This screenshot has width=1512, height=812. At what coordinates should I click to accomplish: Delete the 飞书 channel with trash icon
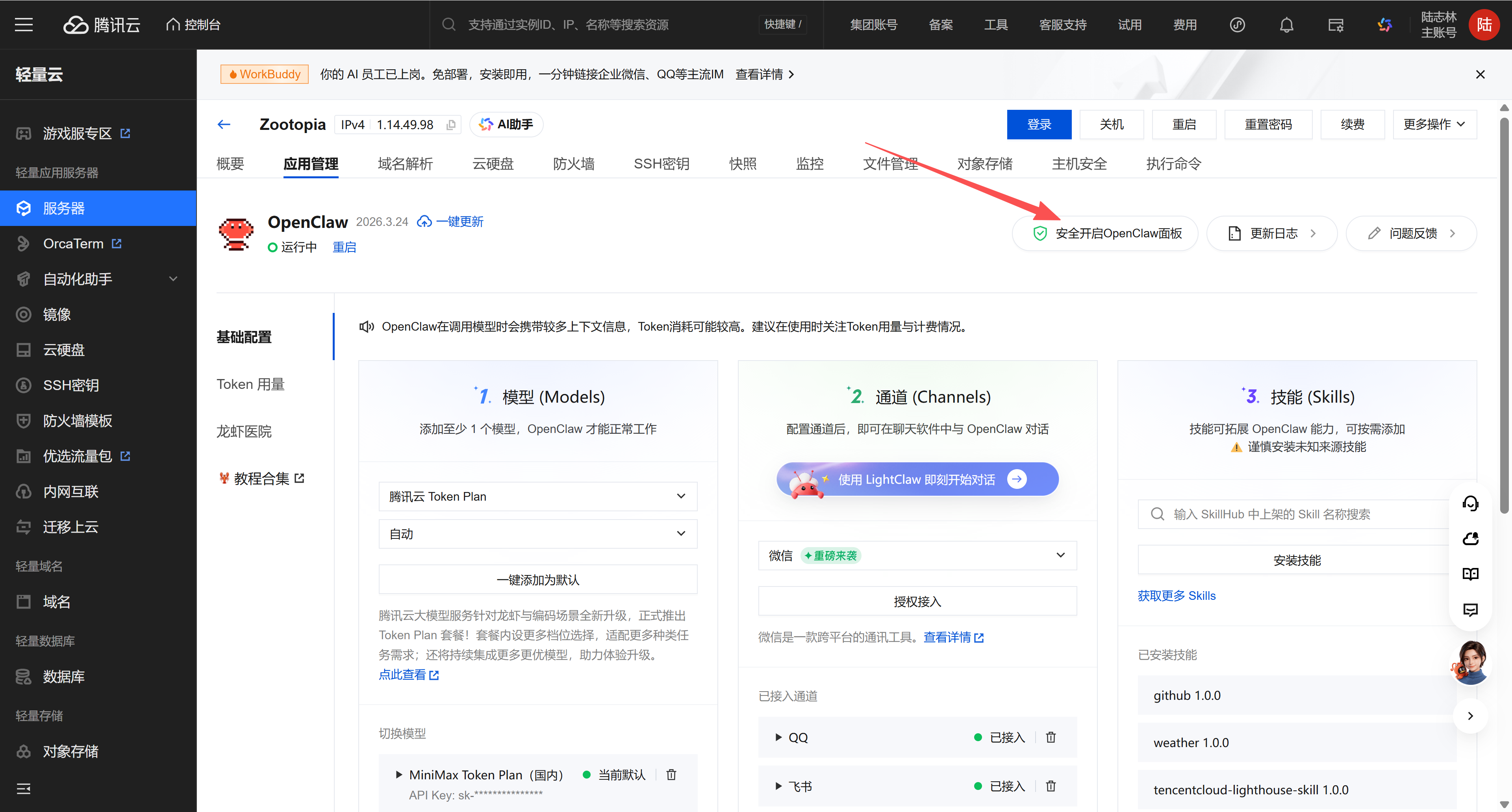[x=1051, y=786]
